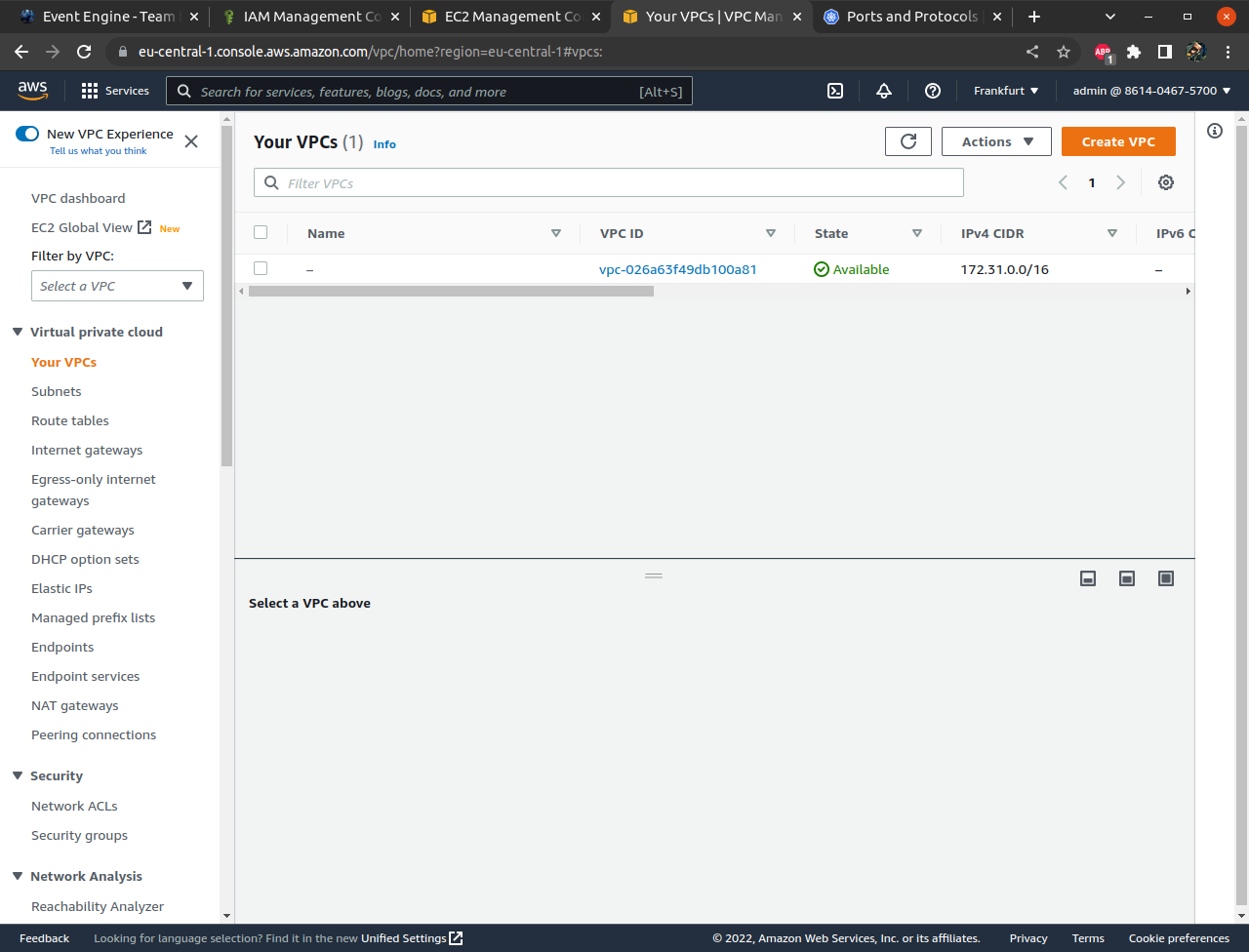Switch to the Ports and Protocols tab
Image resolution: width=1249 pixels, height=952 pixels.
tap(911, 17)
